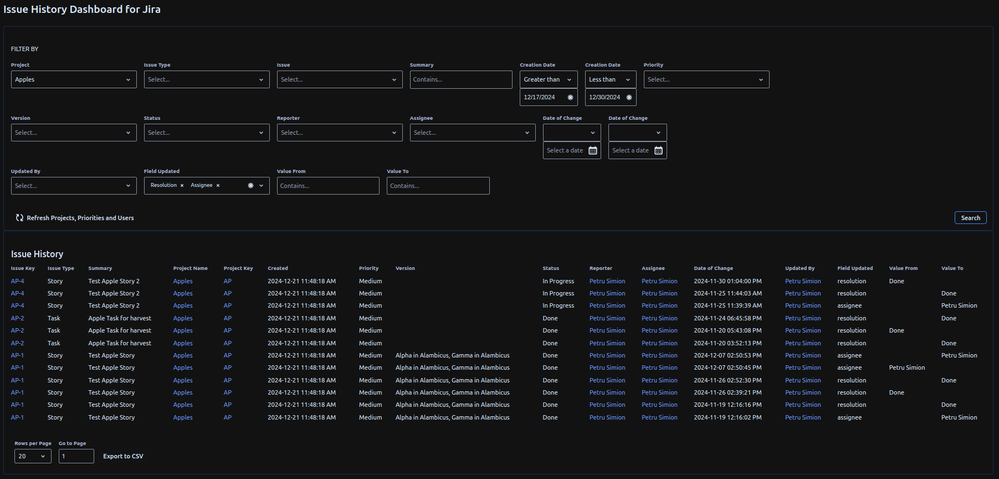Viewport: 999px width, 479px height.
Task: Expand the Priority dropdown
Action: [x=707, y=80]
